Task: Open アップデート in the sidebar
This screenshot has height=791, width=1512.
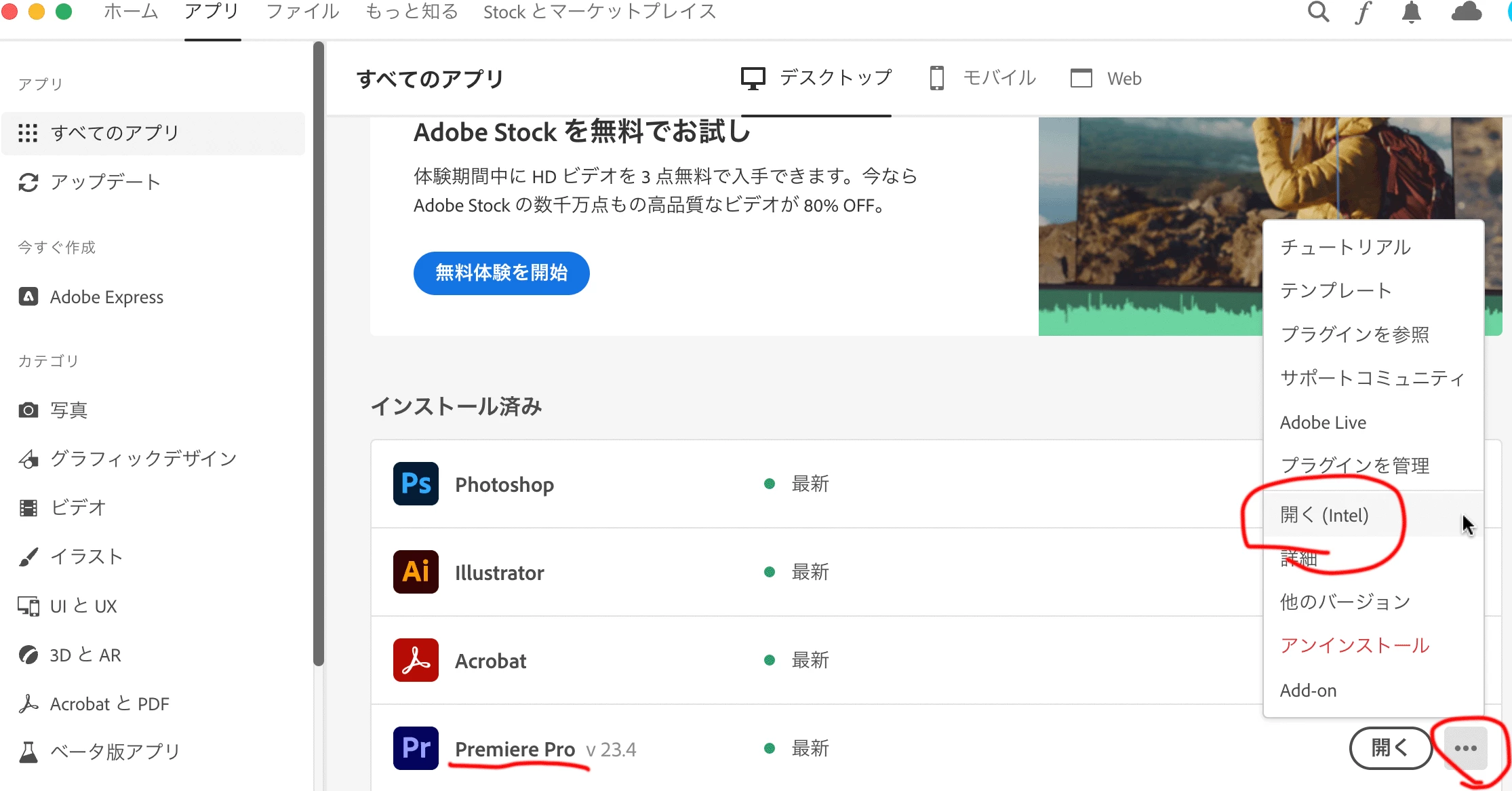Action: (105, 182)
